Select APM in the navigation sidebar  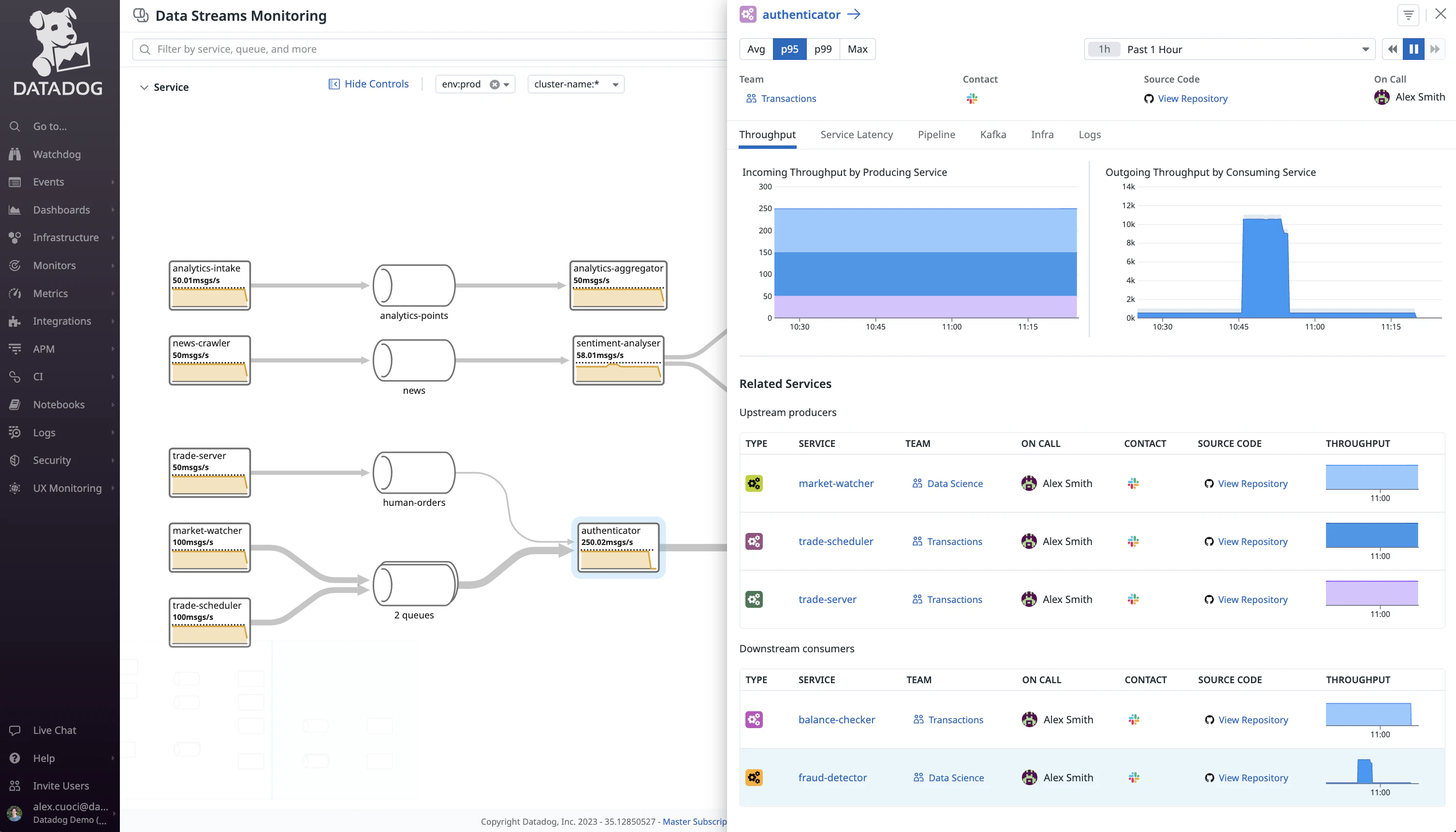click(x=43, y=348)
